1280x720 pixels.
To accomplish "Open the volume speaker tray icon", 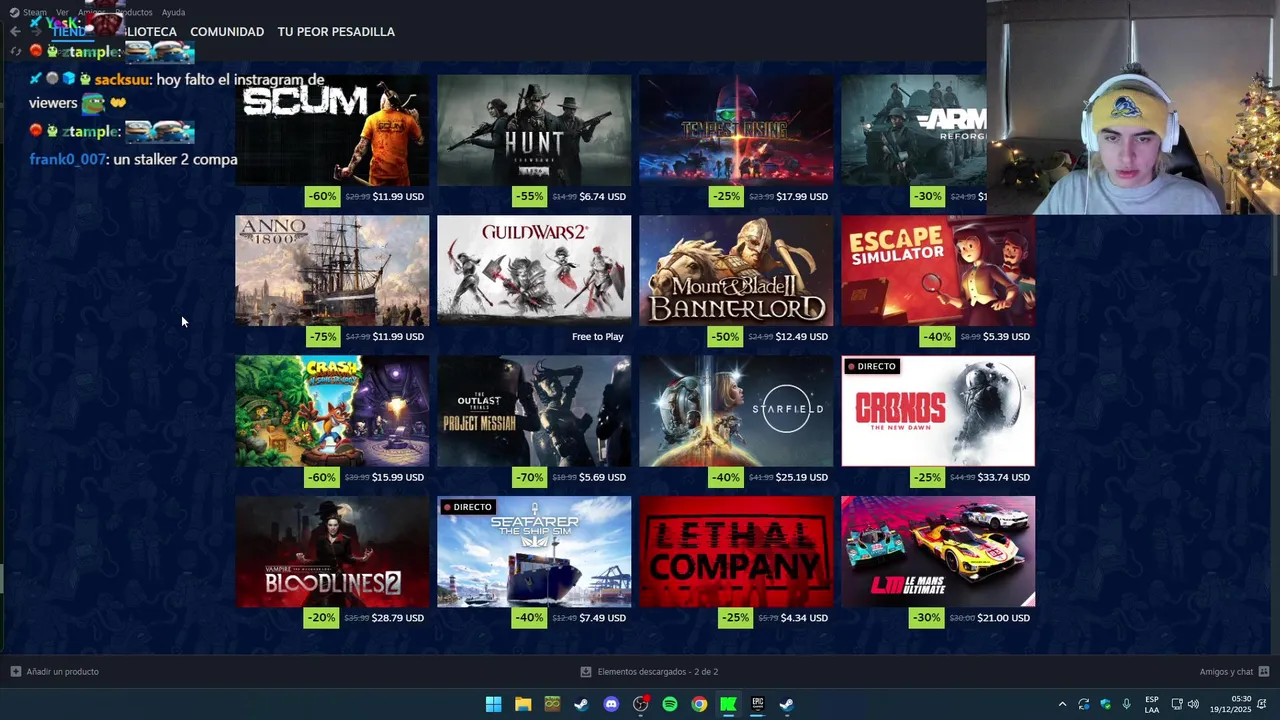I will (1193, 704).
